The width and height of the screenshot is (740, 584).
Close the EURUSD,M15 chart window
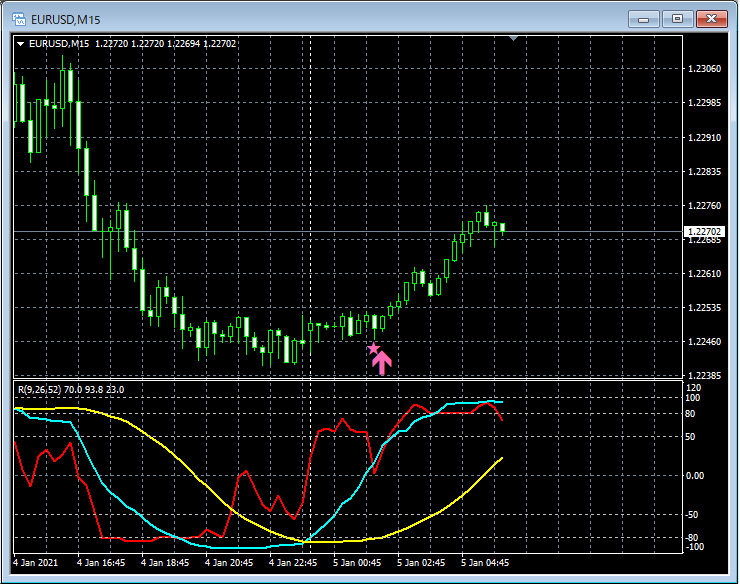712,18
